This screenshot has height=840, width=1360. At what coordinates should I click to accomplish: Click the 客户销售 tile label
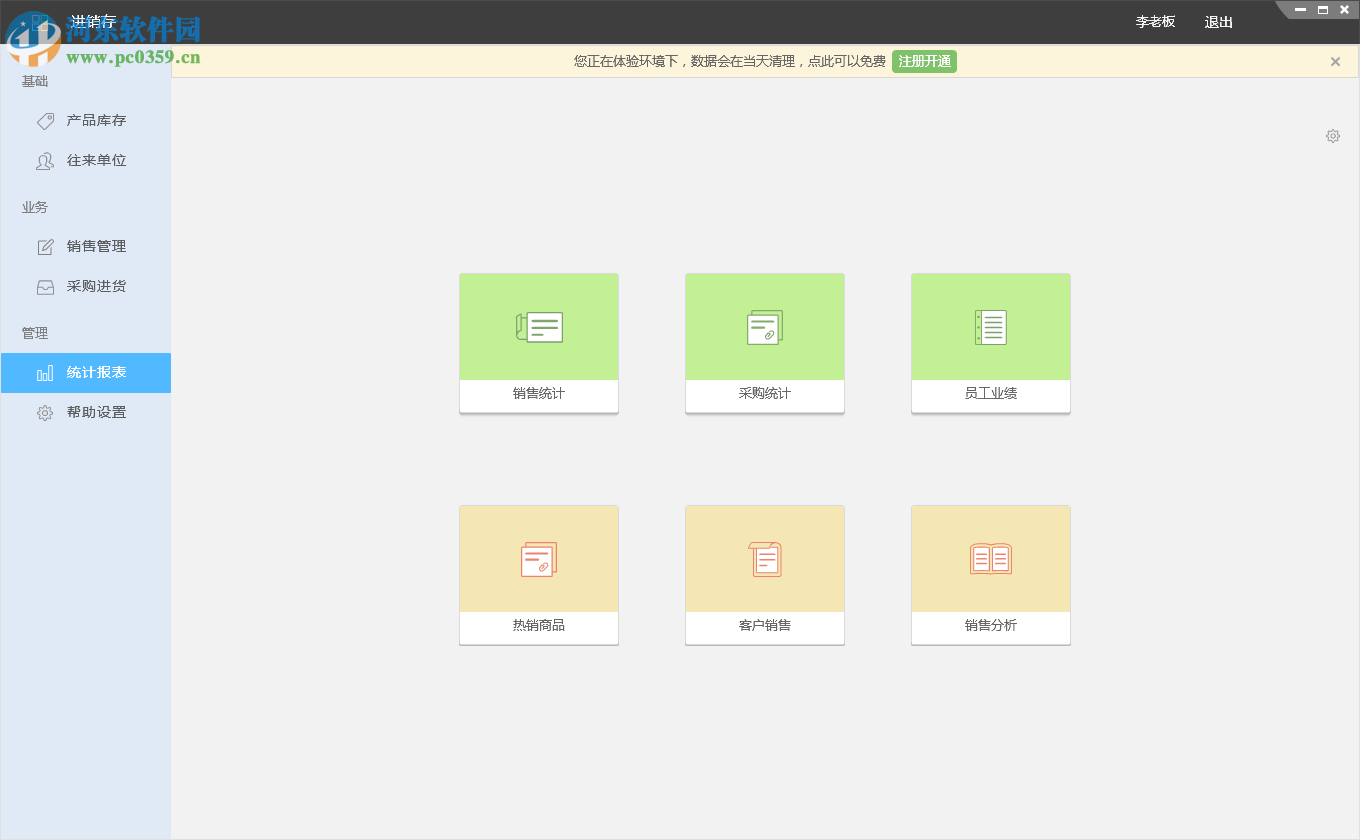pos(765,626)
